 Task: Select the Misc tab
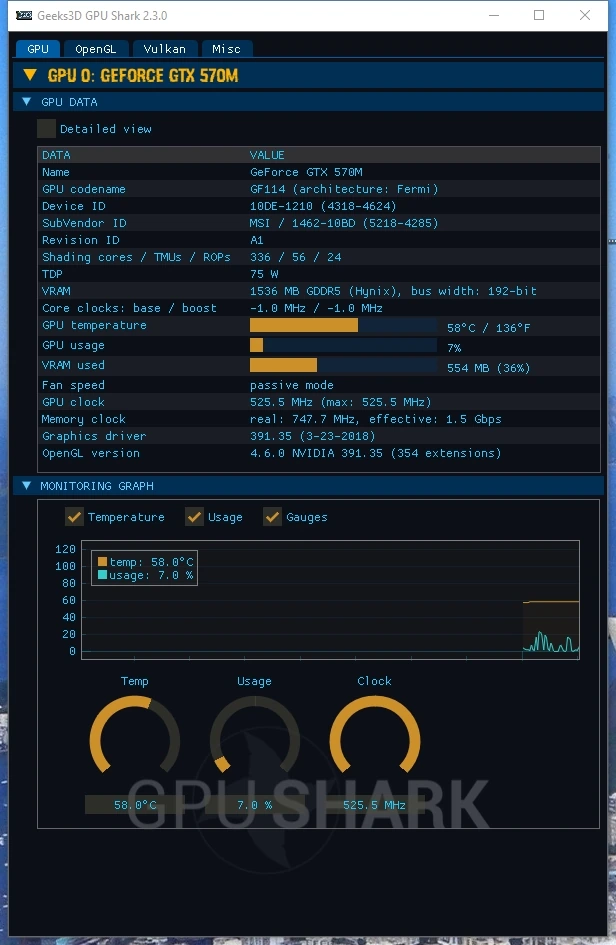(226, 49)
